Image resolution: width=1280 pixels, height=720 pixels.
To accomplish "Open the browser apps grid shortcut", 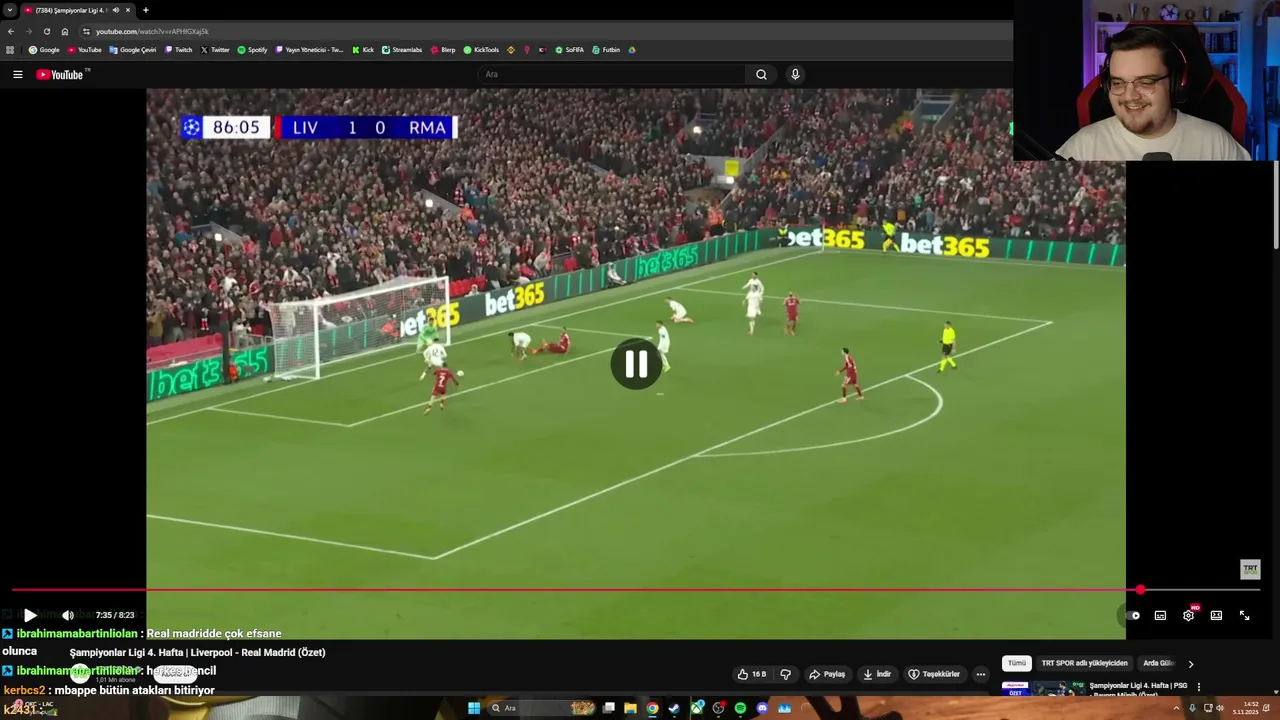I will [10, 50].
